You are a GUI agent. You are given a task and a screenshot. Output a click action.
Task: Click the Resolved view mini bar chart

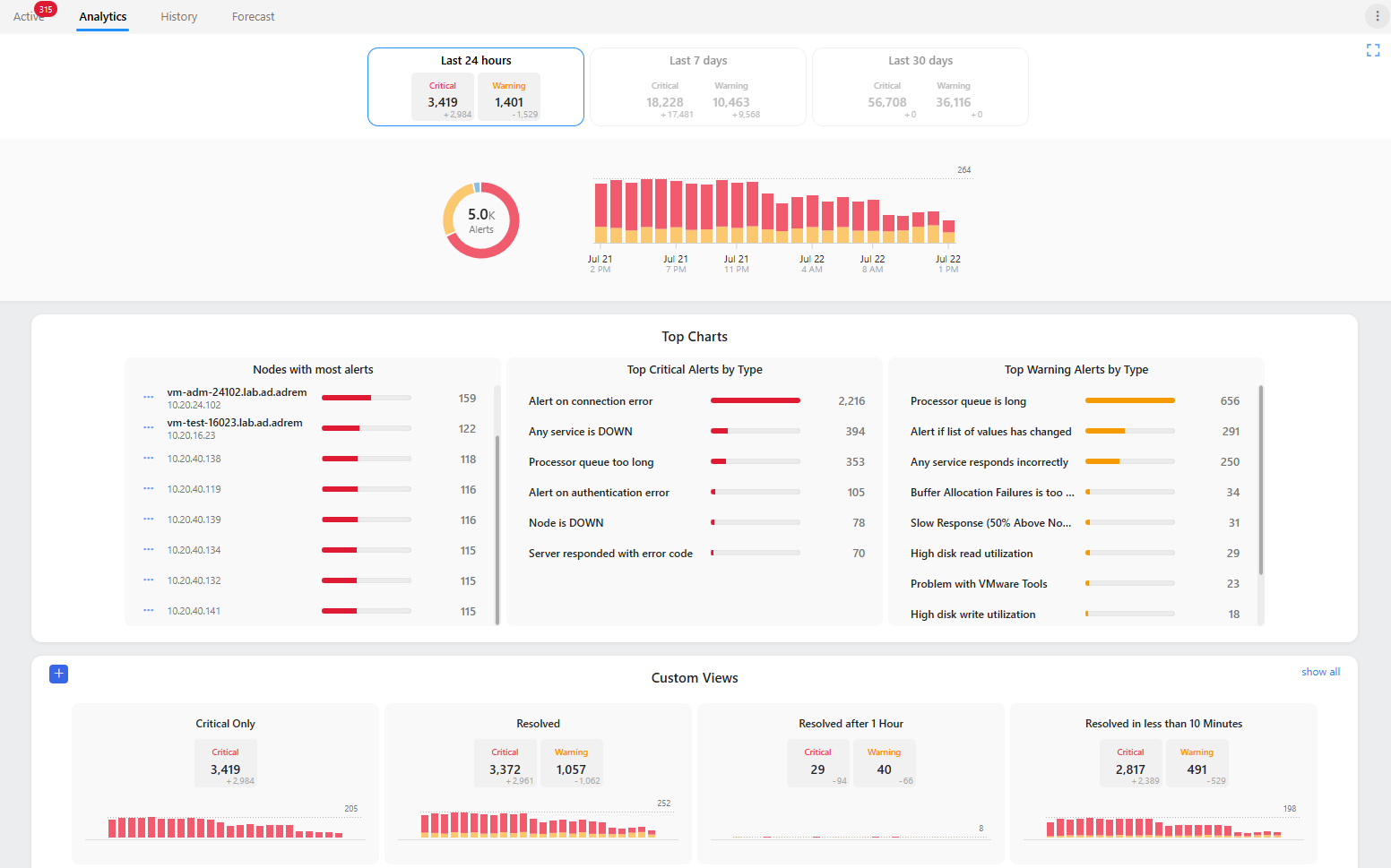(x=538, y=825)
